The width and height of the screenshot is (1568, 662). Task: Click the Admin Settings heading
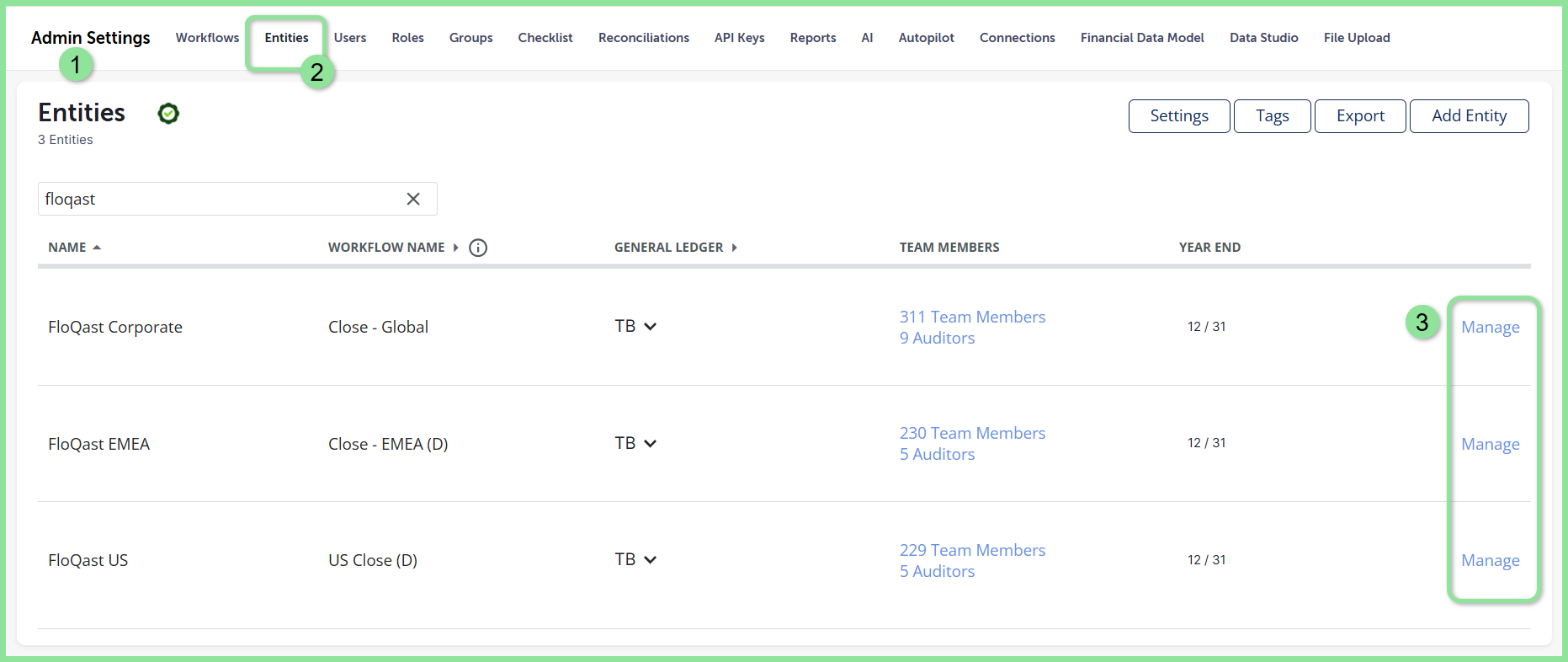(91, 38)
